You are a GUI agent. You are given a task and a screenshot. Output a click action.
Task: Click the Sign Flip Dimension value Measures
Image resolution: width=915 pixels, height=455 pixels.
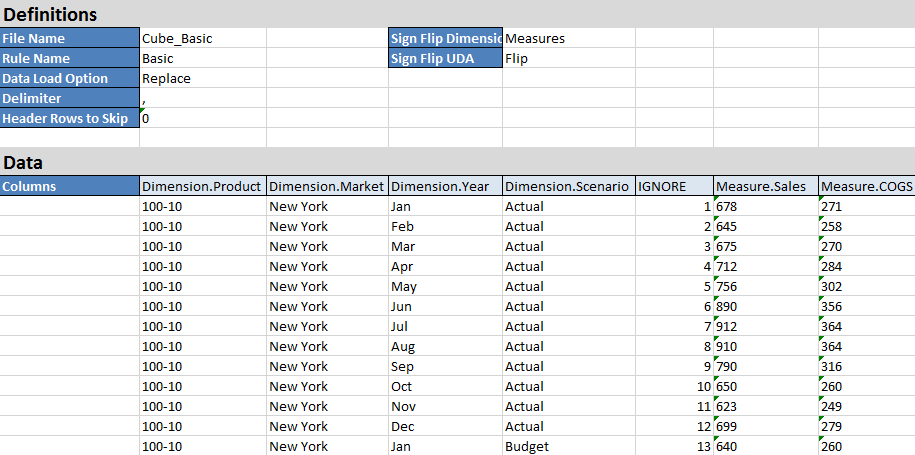(568, 38)
